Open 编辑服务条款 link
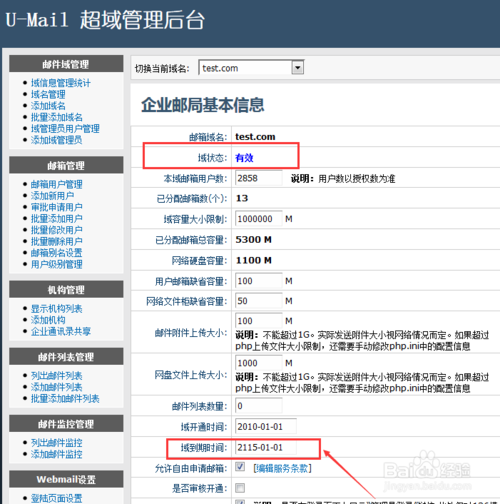Viewport: 500px width, 504px height. pyautogui.click(x=282, y=468)
